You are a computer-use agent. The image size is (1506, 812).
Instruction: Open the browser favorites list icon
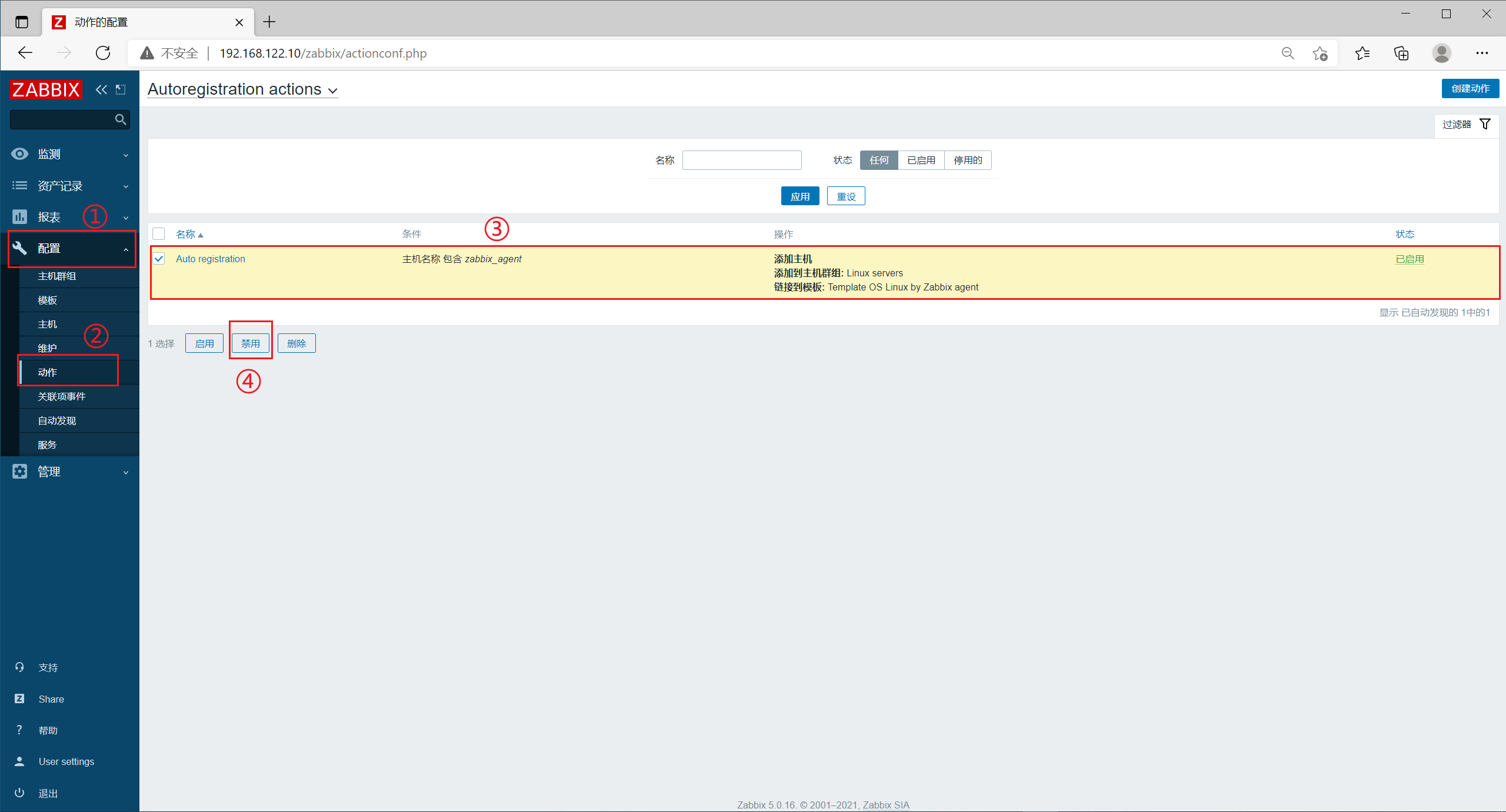pyautogui.click(x=1362, y=54)
